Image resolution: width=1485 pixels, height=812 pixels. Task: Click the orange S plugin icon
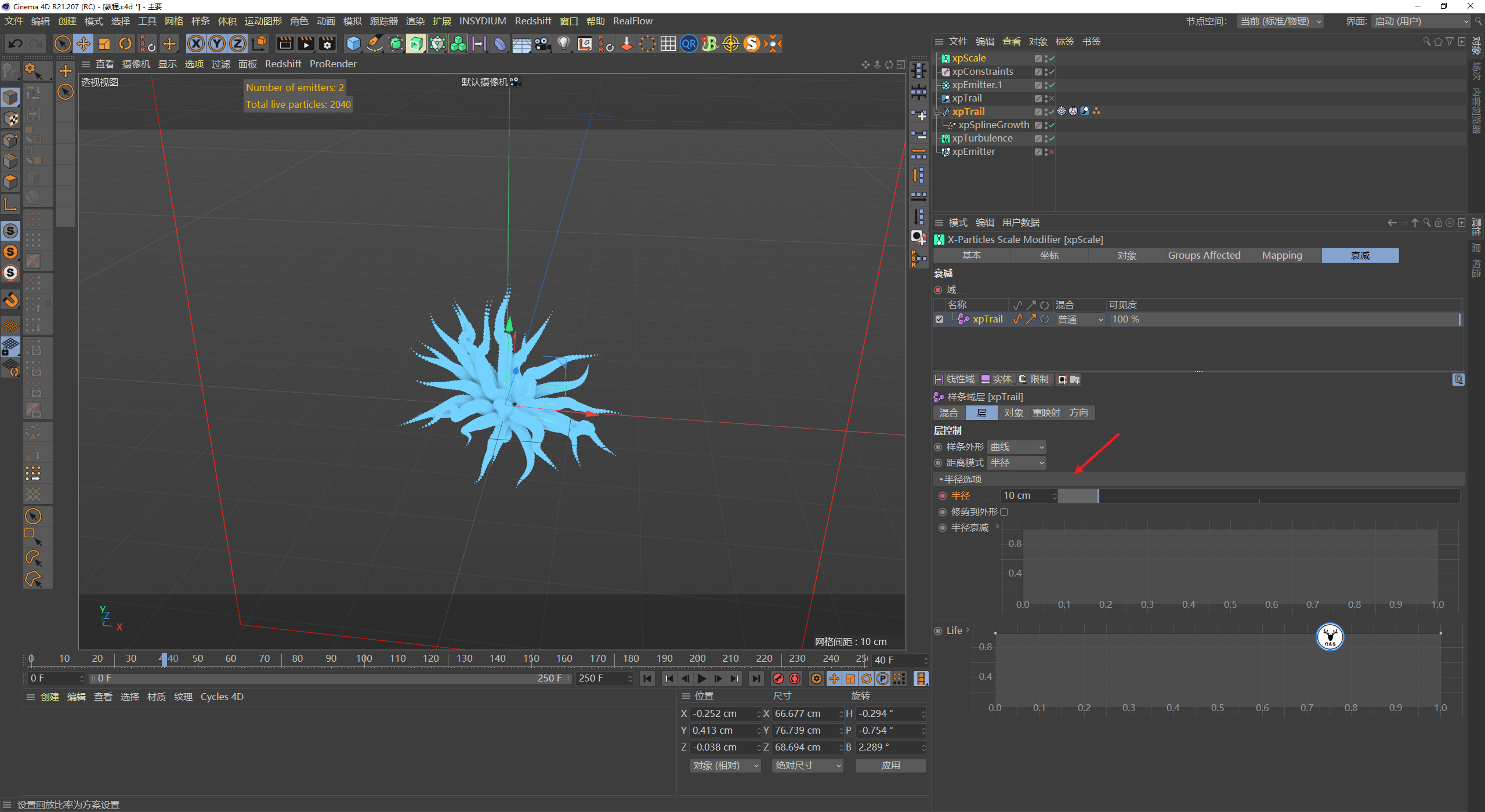752,43
